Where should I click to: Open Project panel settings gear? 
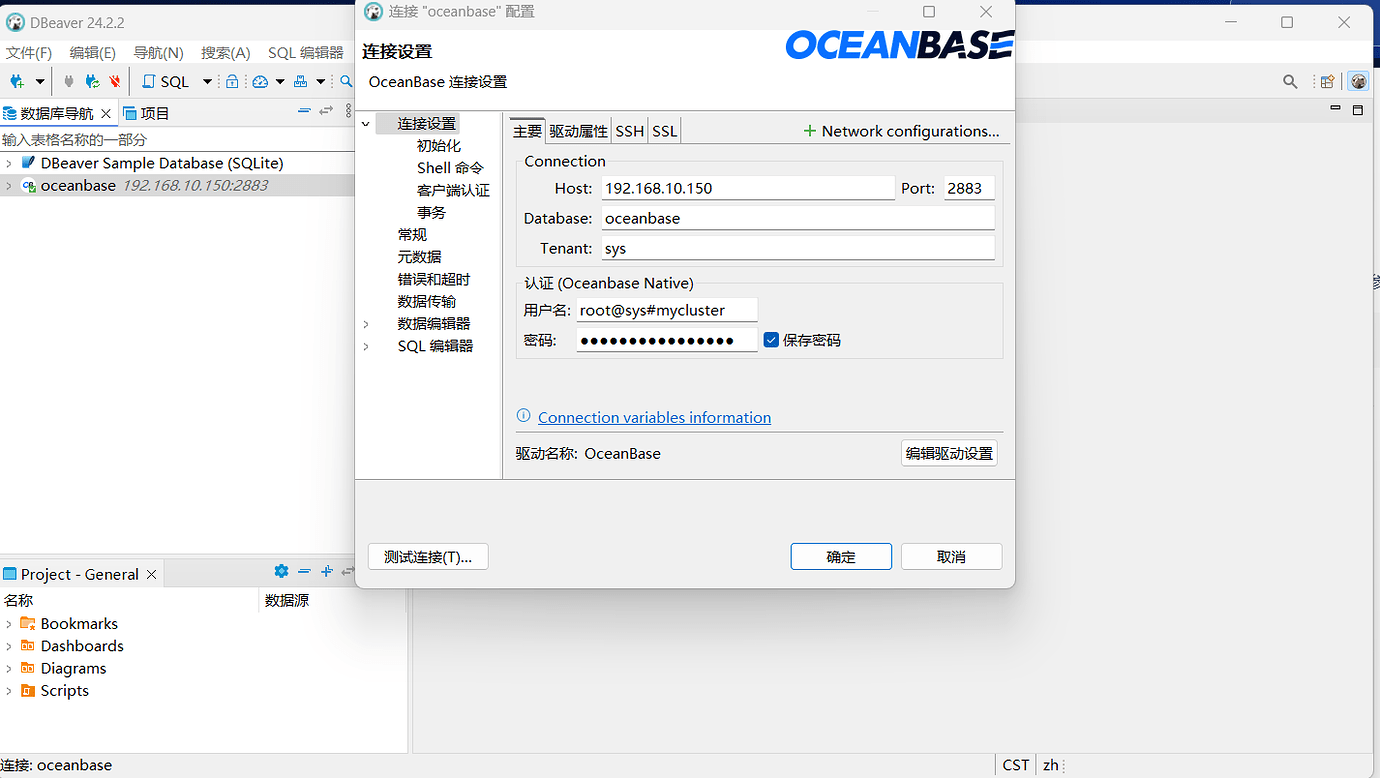(x=281, y=571)
